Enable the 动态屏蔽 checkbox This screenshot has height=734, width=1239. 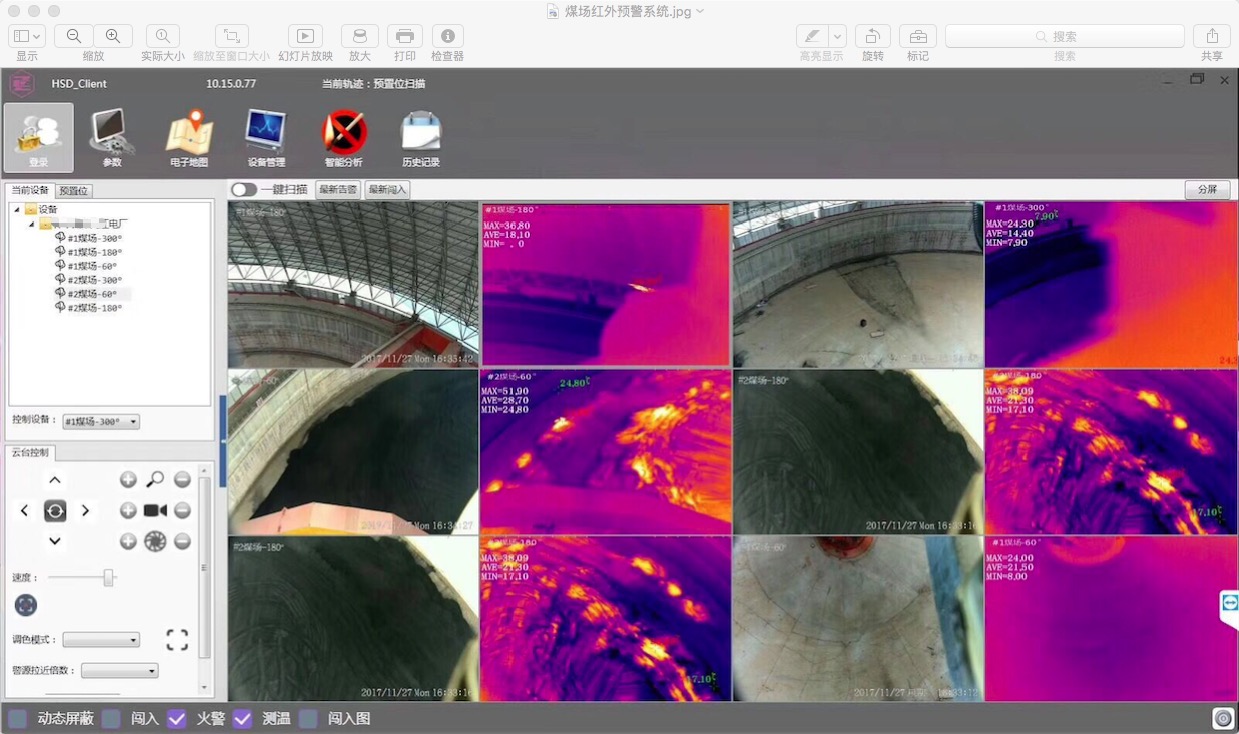pos(17,718)
